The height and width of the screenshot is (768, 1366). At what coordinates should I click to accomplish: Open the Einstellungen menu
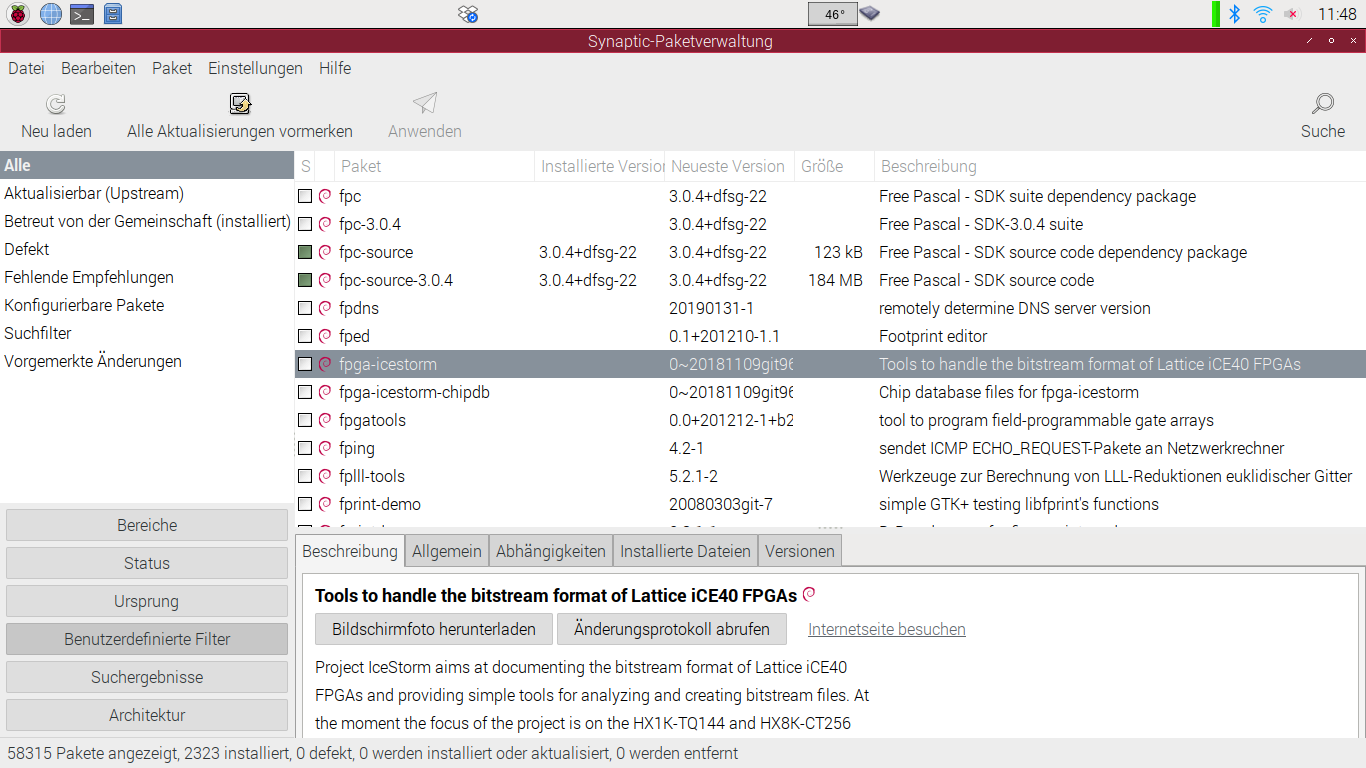tap(255, 68)
